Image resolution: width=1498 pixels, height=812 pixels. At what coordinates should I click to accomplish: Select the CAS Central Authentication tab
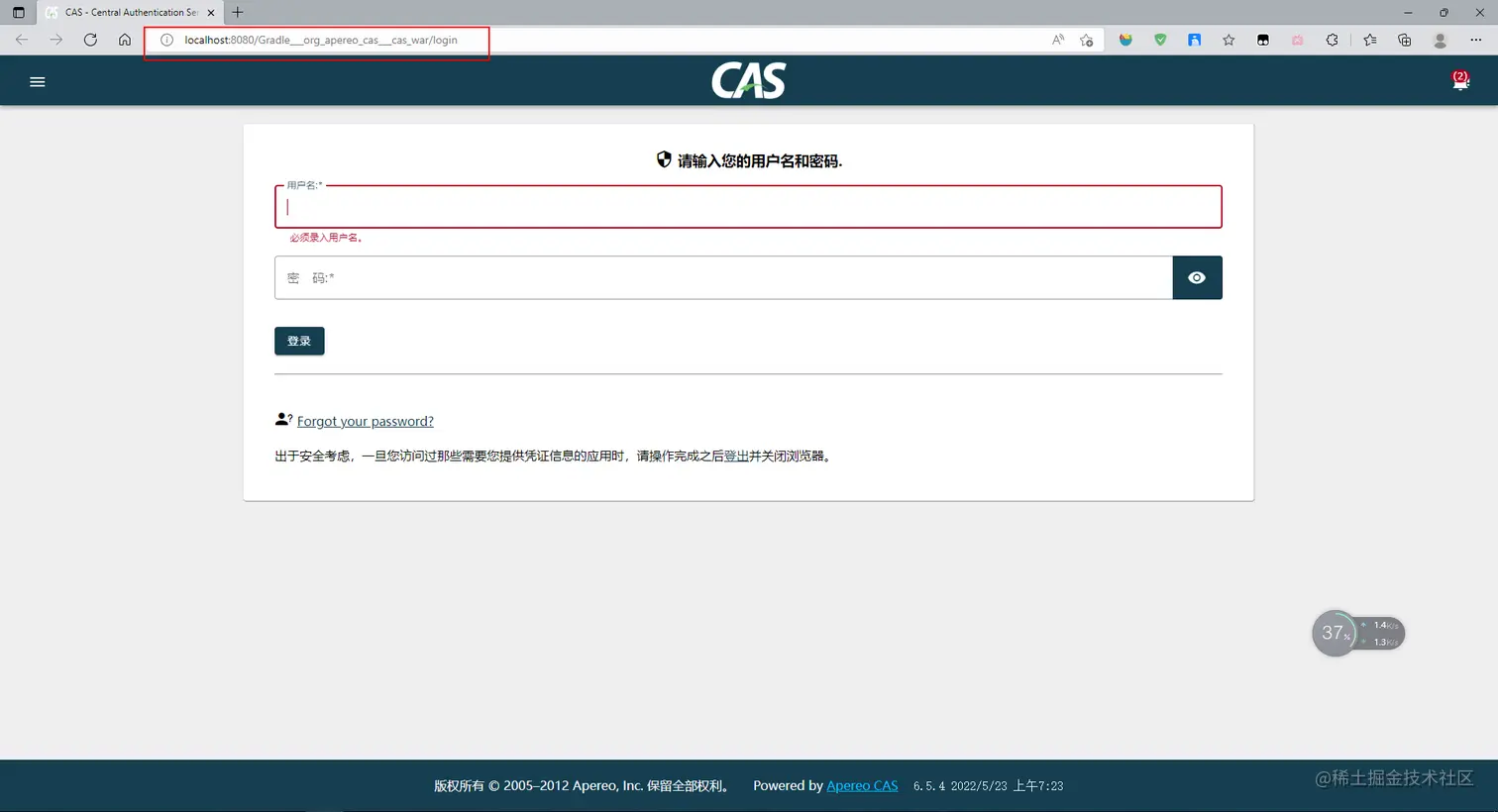tap(131, 13)
